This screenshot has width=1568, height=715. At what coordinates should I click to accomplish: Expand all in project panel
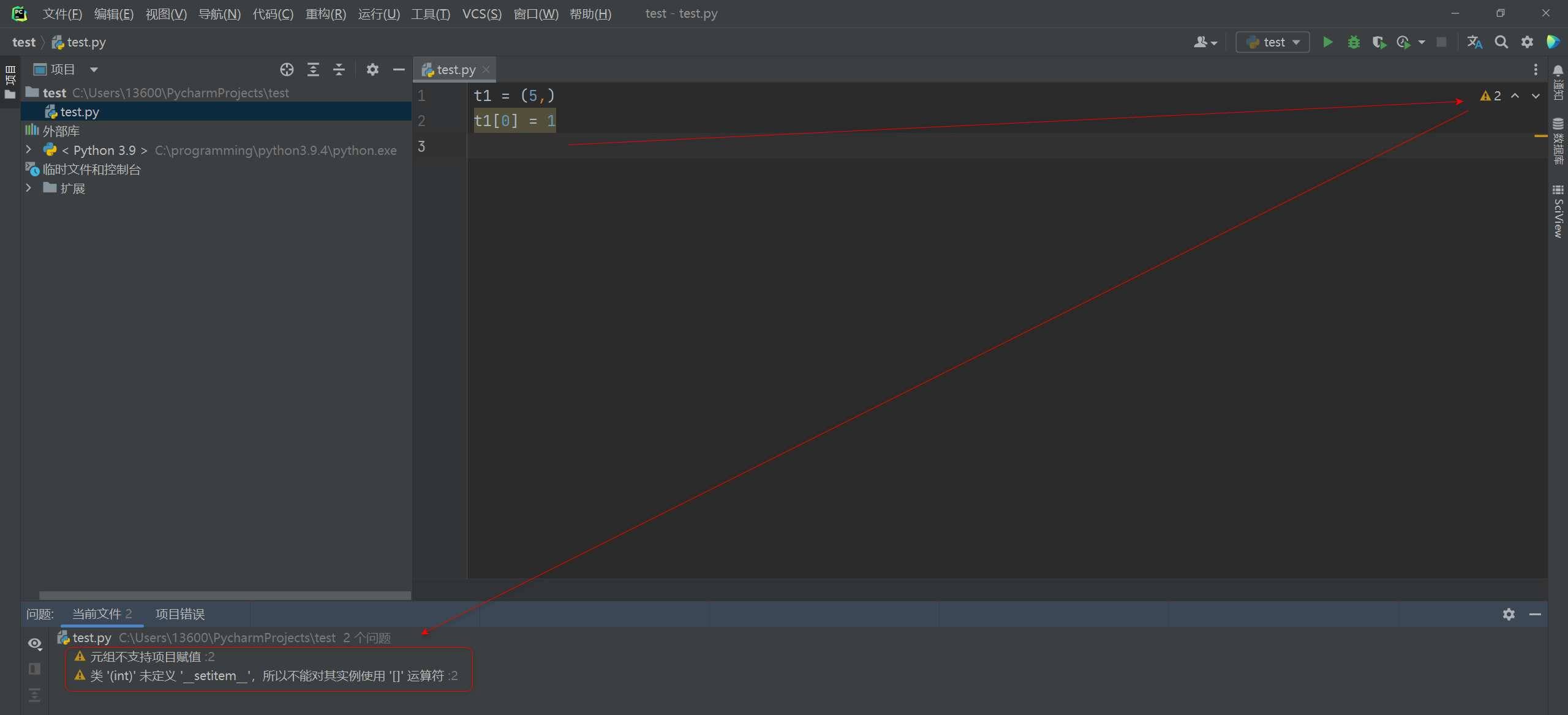click(x=313, y=70)
